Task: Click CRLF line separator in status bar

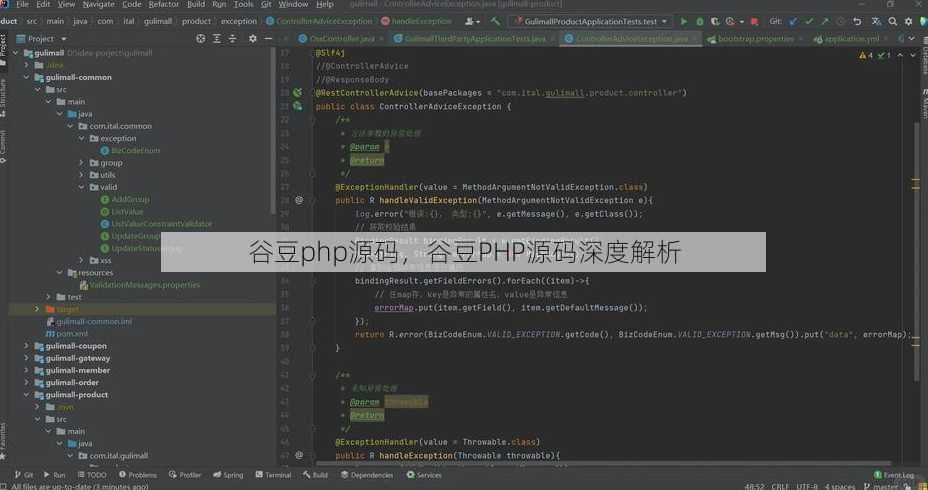Action: click(x=780, y=486)
